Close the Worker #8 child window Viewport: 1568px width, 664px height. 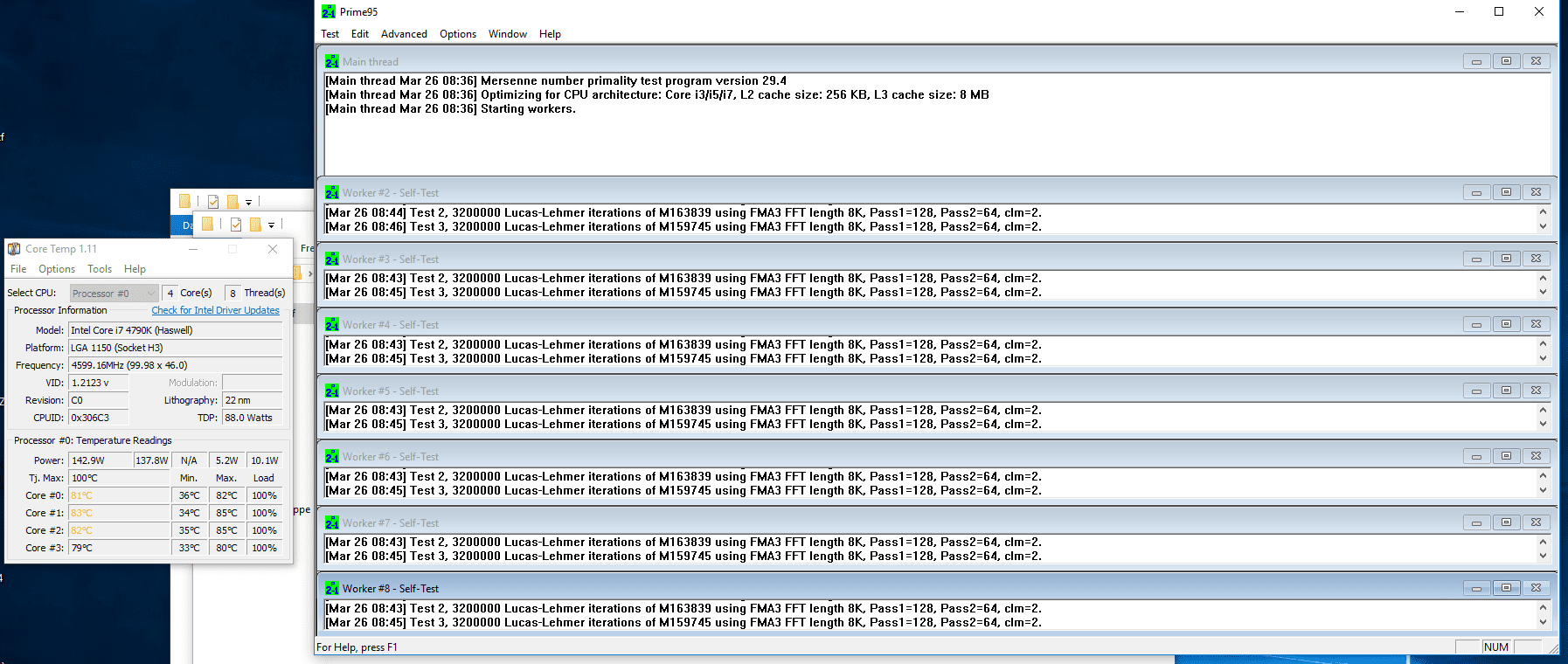[1536, 588]
